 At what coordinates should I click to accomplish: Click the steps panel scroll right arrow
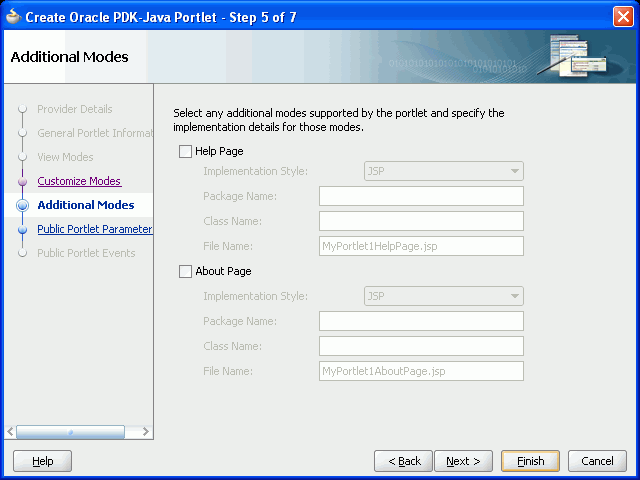tap(146, 431)
